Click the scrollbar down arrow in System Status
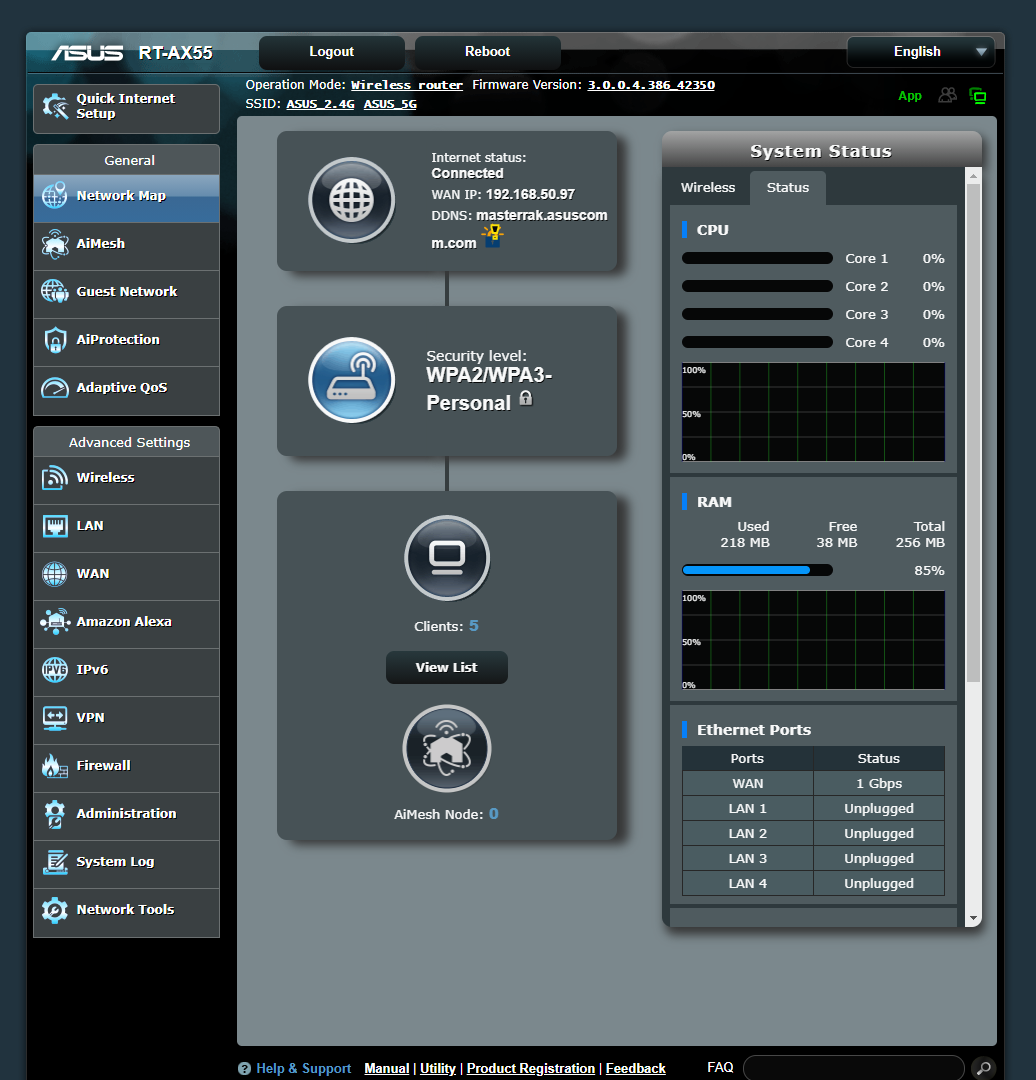 (973, 918)
